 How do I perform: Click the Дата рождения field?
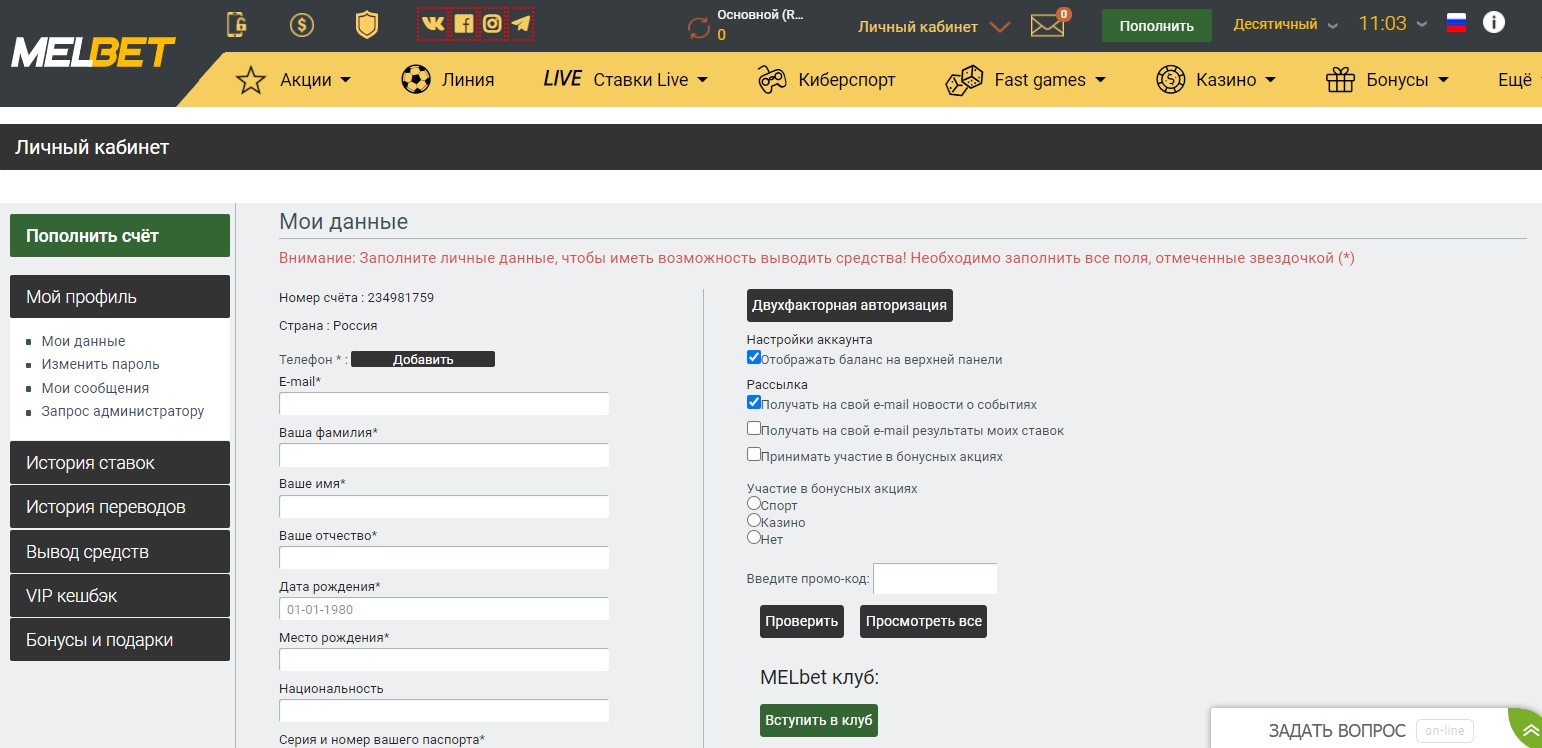(x=444, y=609)
